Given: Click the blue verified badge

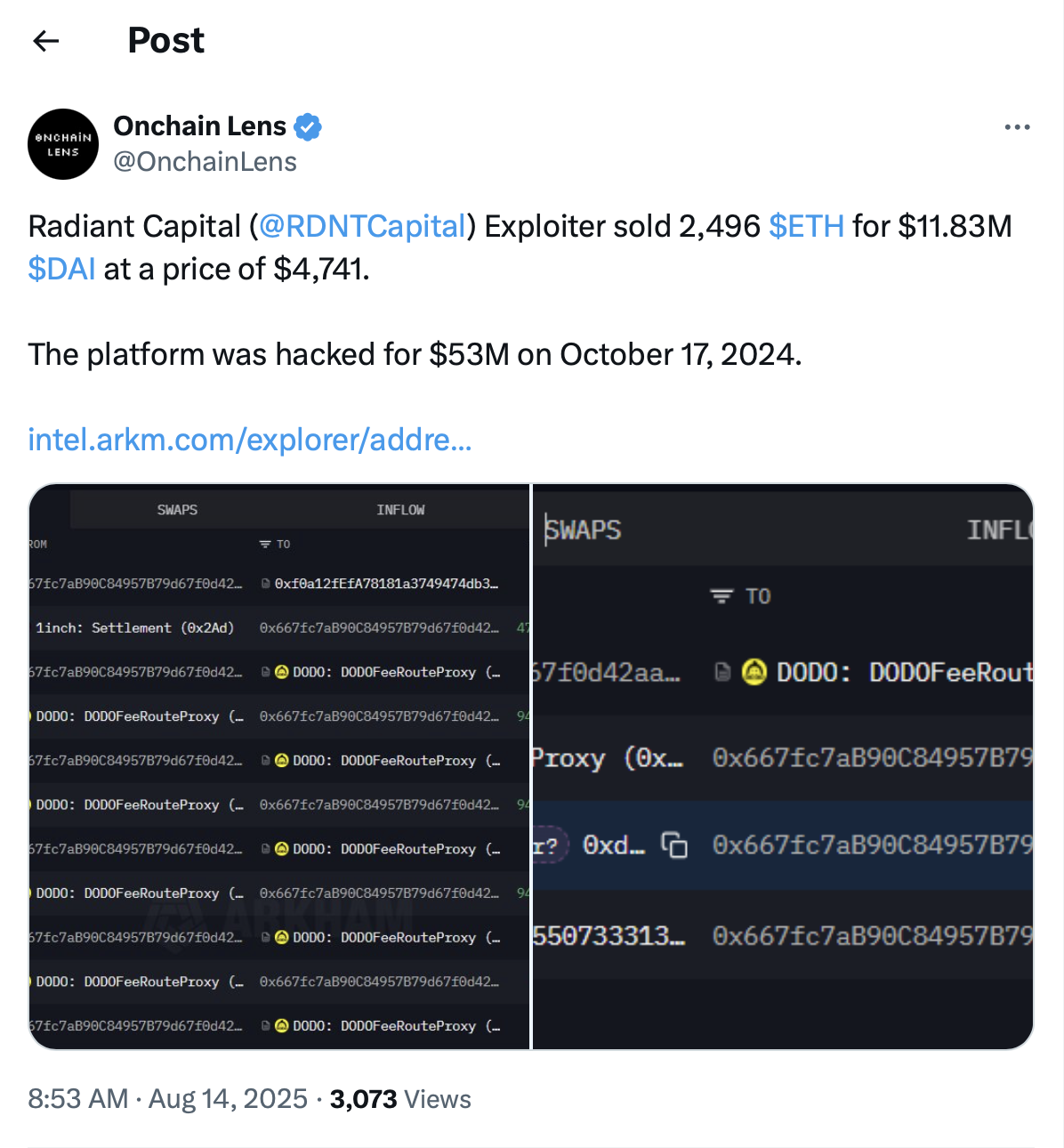Looking at the screenshot, I should tap(308, 127).
